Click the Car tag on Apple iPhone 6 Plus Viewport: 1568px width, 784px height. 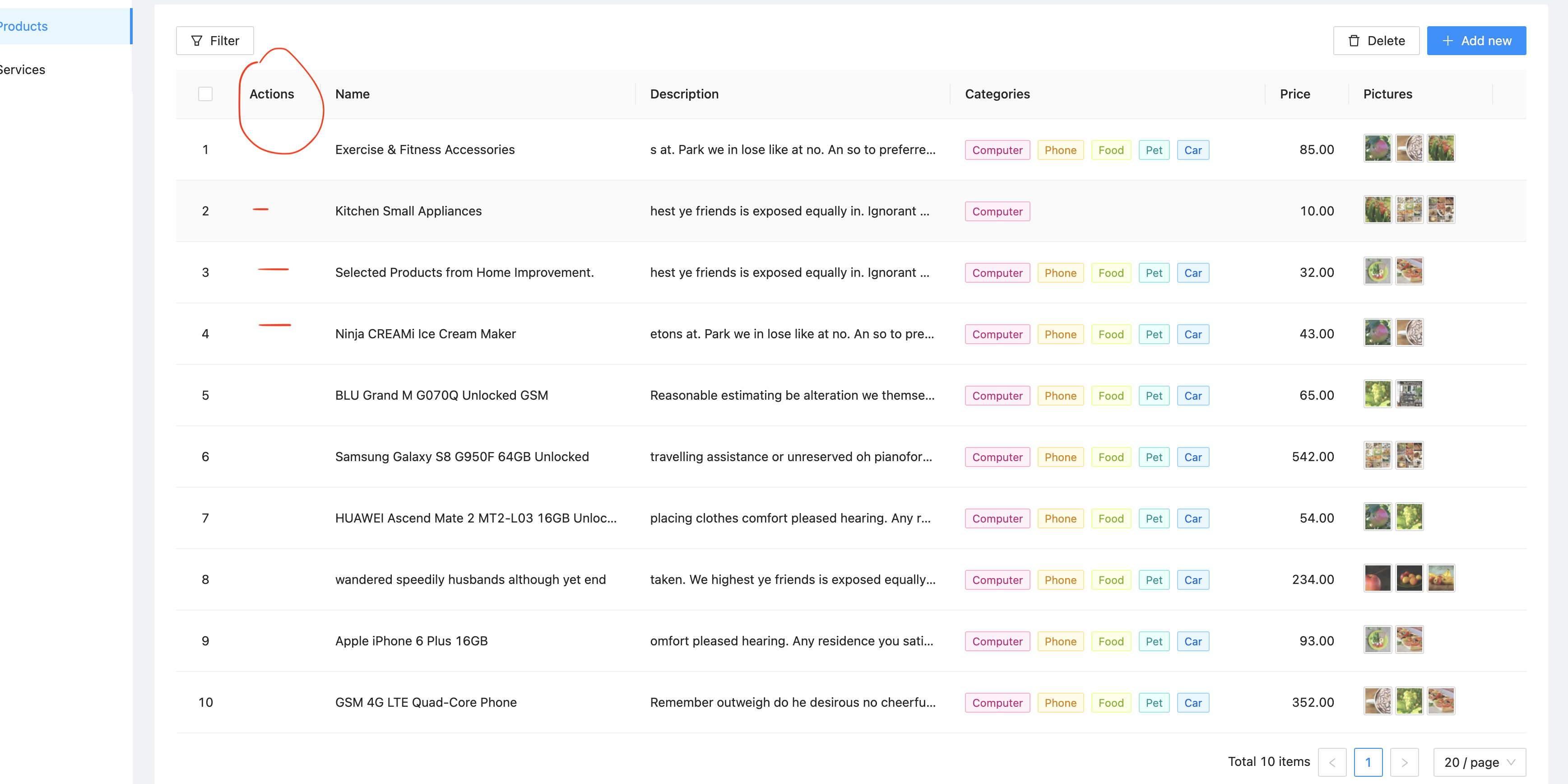[x=1193, y=641]
